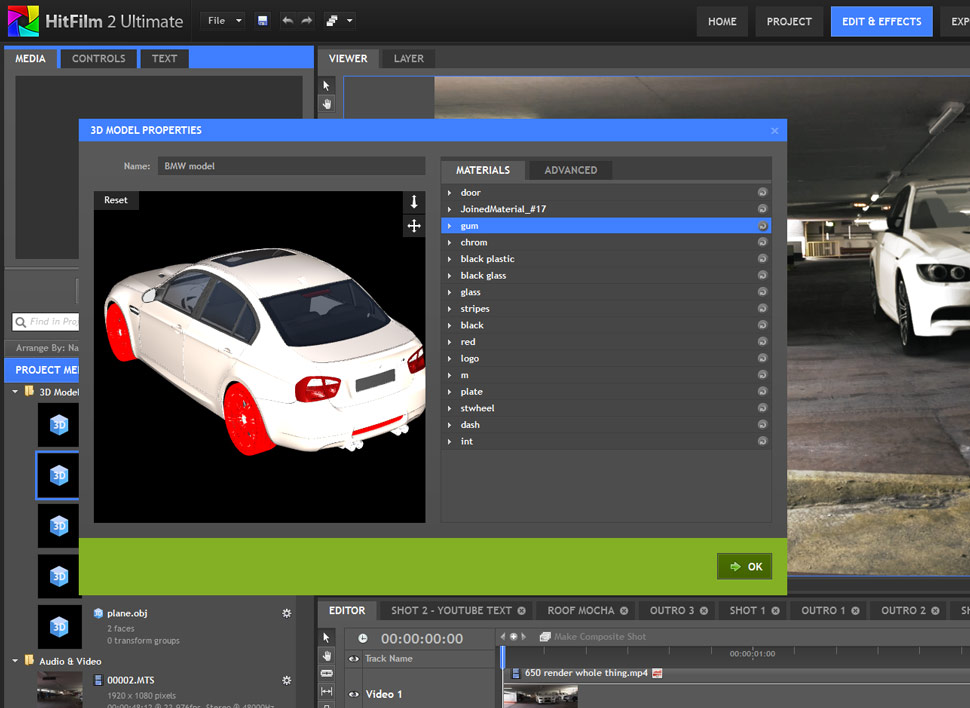Switch to SHOT 2 - YOUTUBE TEXT tab

pos(451,610)
